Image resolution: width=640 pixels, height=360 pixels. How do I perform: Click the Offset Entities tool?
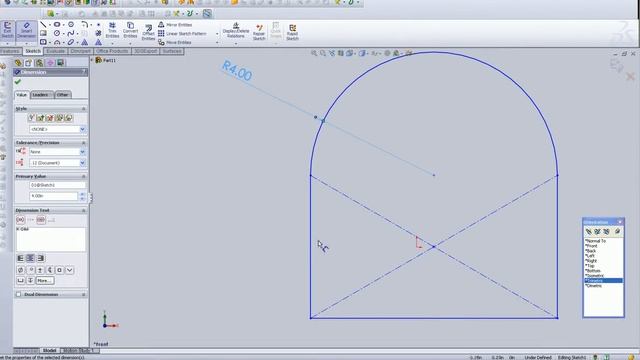(148, 33)
